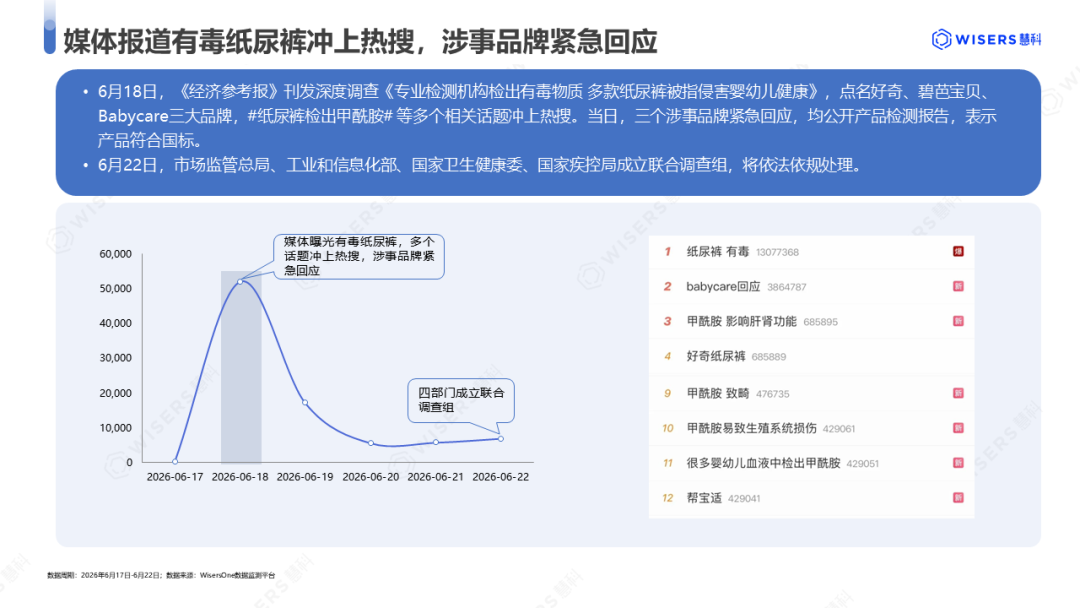Click the x-axis date label 2026-06-17
1080x608 pixels.
(x=175, y=476)
